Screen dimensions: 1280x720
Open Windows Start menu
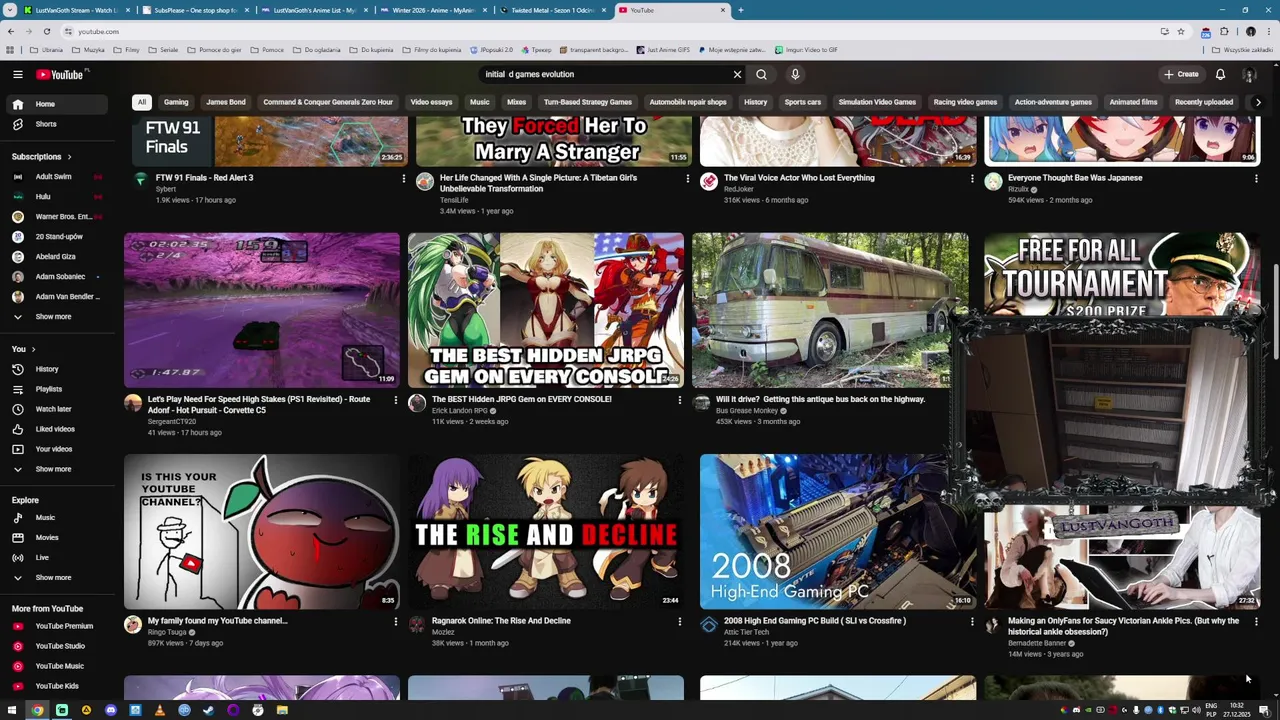pos(13,710)
